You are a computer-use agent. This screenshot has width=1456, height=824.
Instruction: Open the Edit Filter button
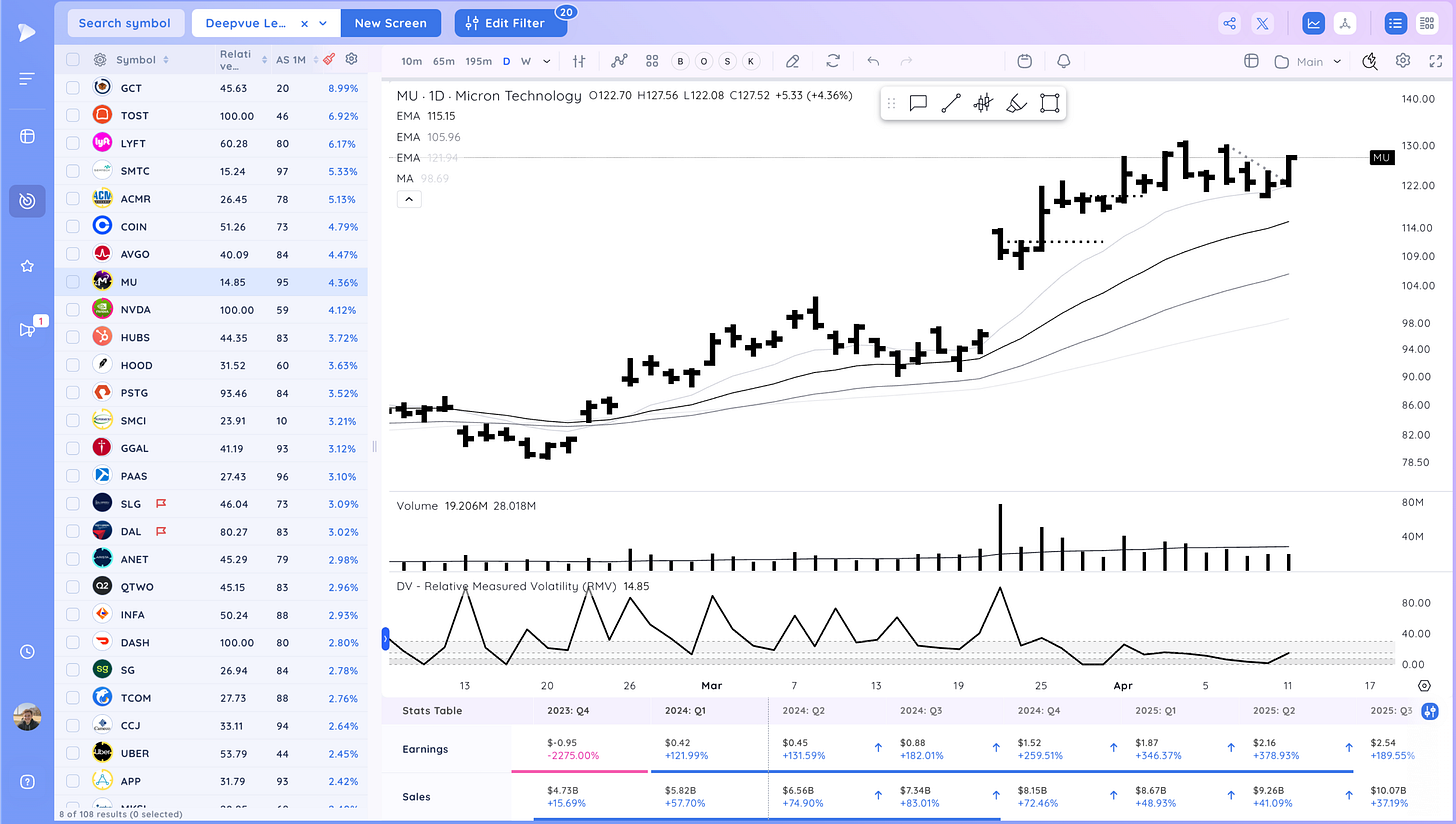(511, 23)
